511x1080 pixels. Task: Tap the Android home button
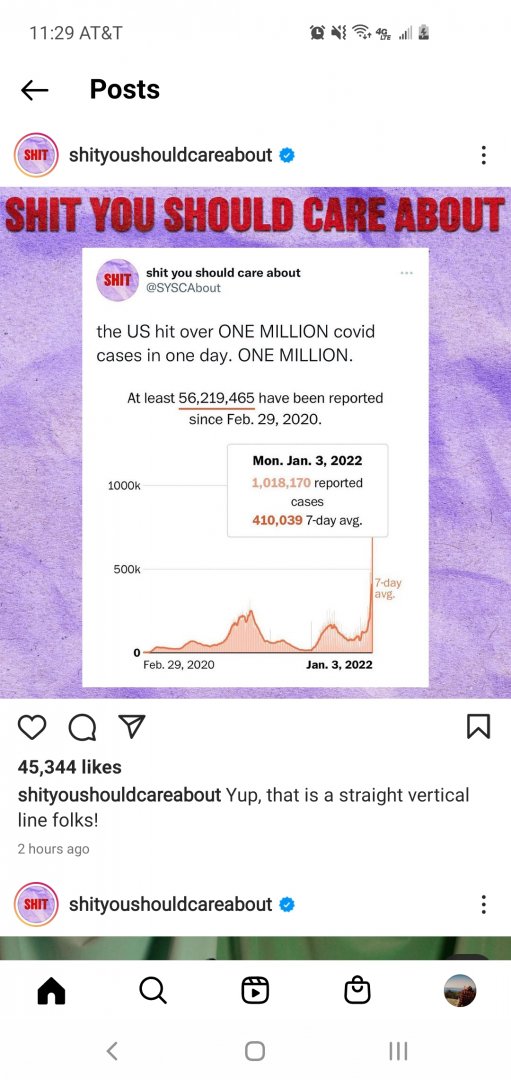point(255,1050)
